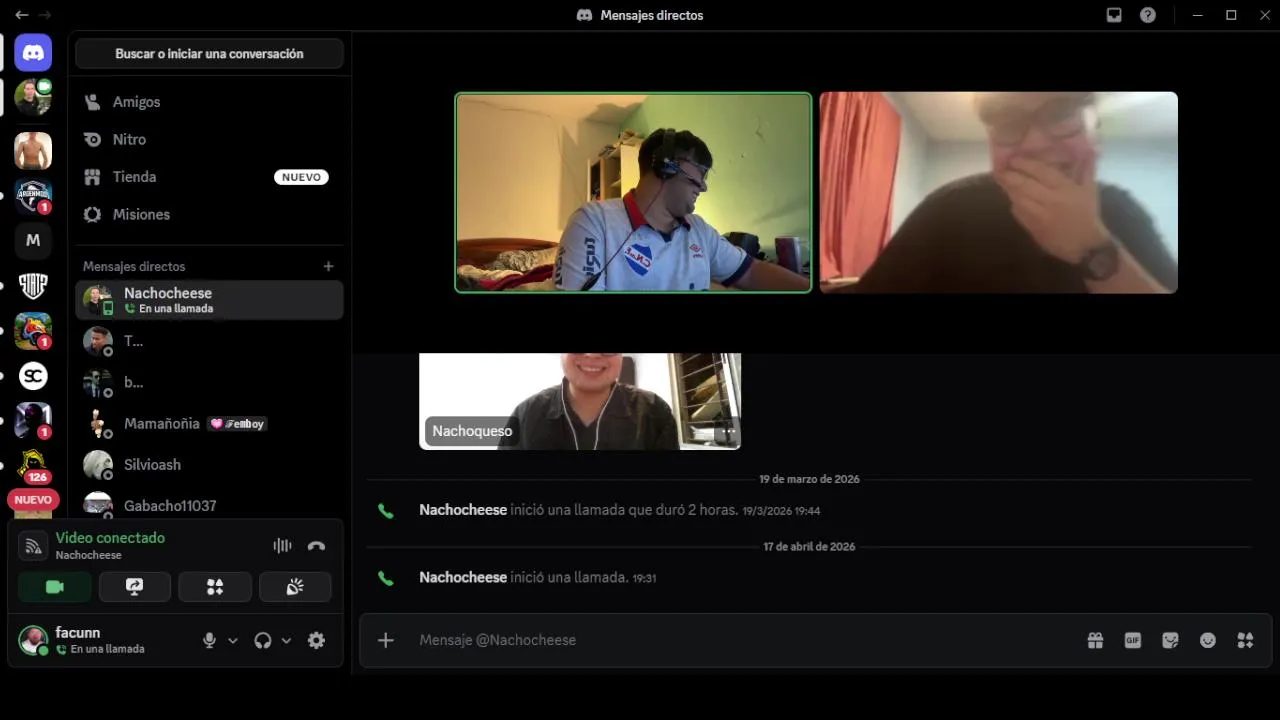
Task: Go back with the left arrow
Action: (21, 15)
